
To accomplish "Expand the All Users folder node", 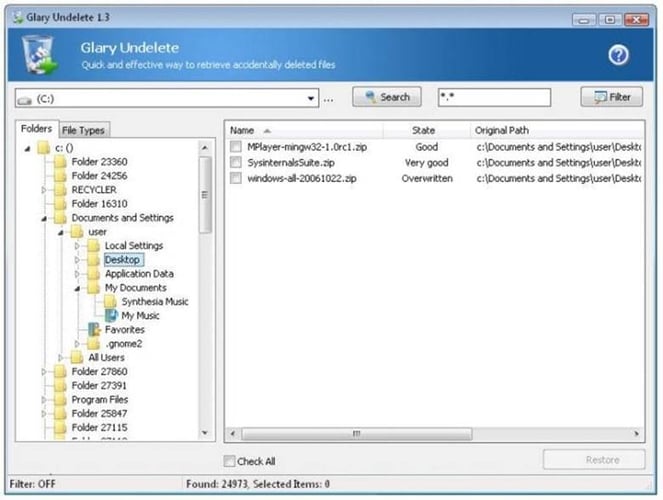I will tap(61, 357).
